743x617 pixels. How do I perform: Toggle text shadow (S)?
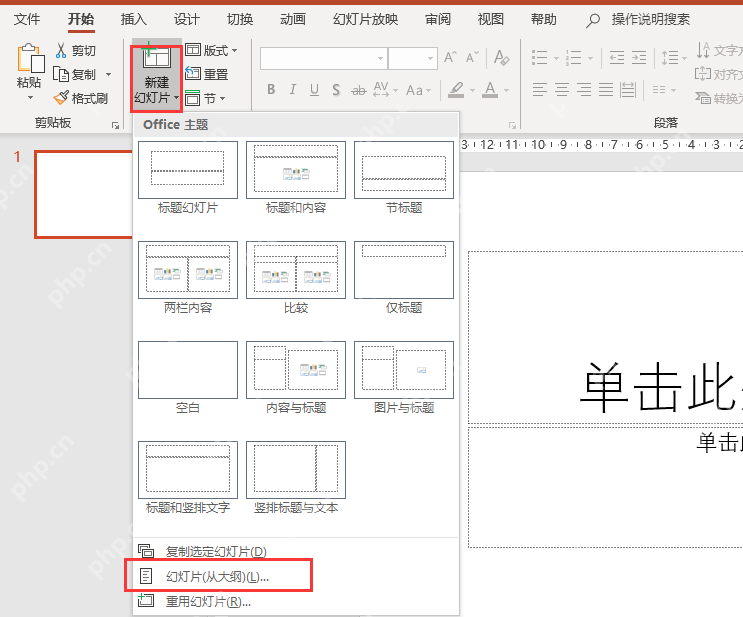point(336,90)
